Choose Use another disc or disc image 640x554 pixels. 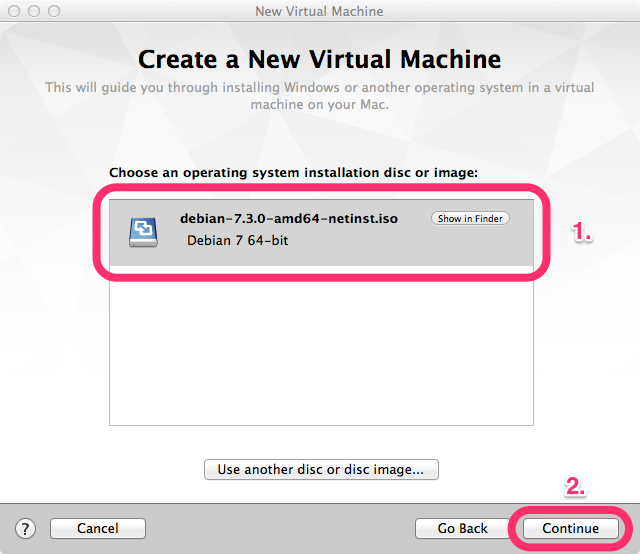point(321,469)
